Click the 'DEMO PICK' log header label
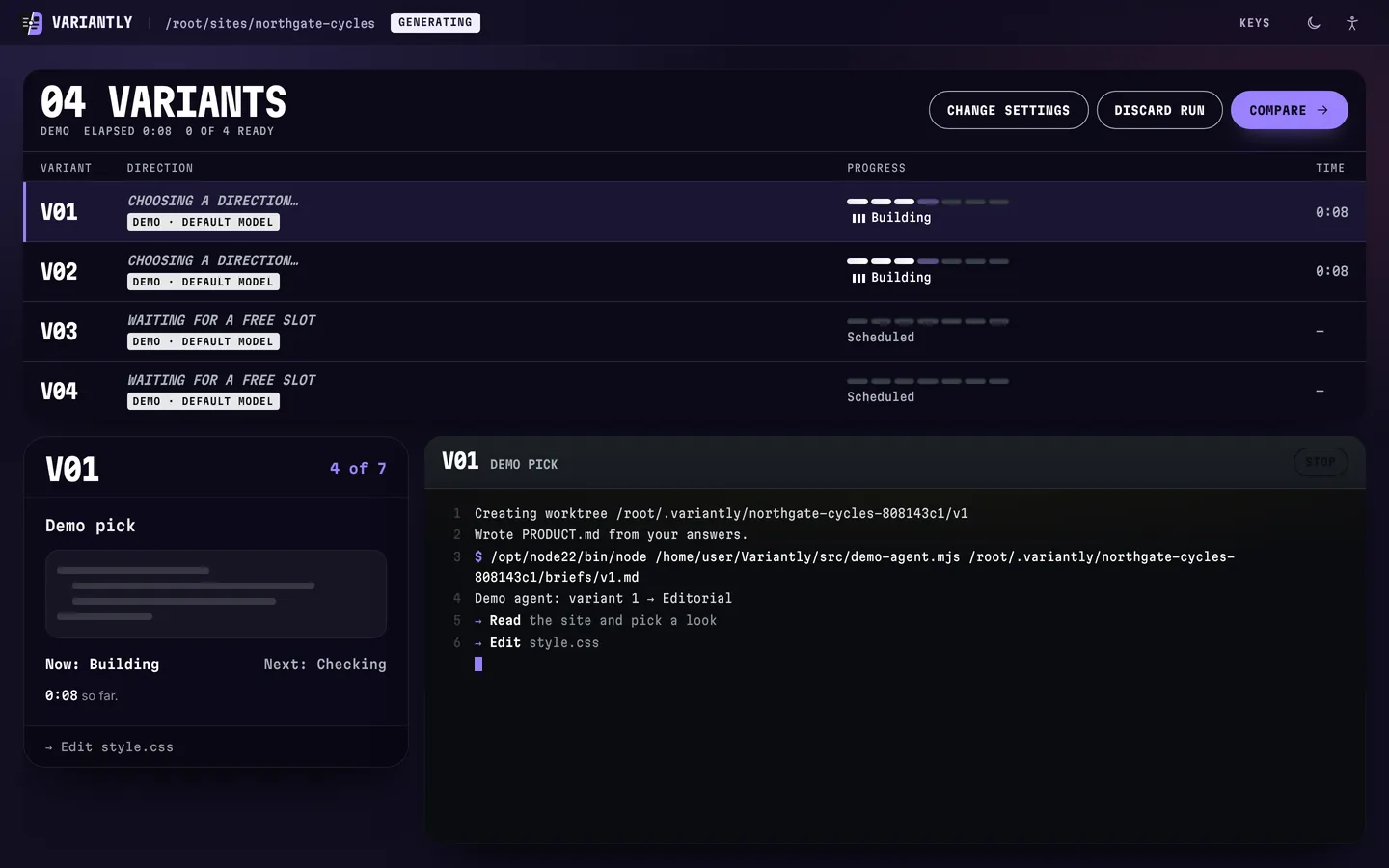Image resolution: width=1389 pixels, height=868 pixels. (524, 464)
